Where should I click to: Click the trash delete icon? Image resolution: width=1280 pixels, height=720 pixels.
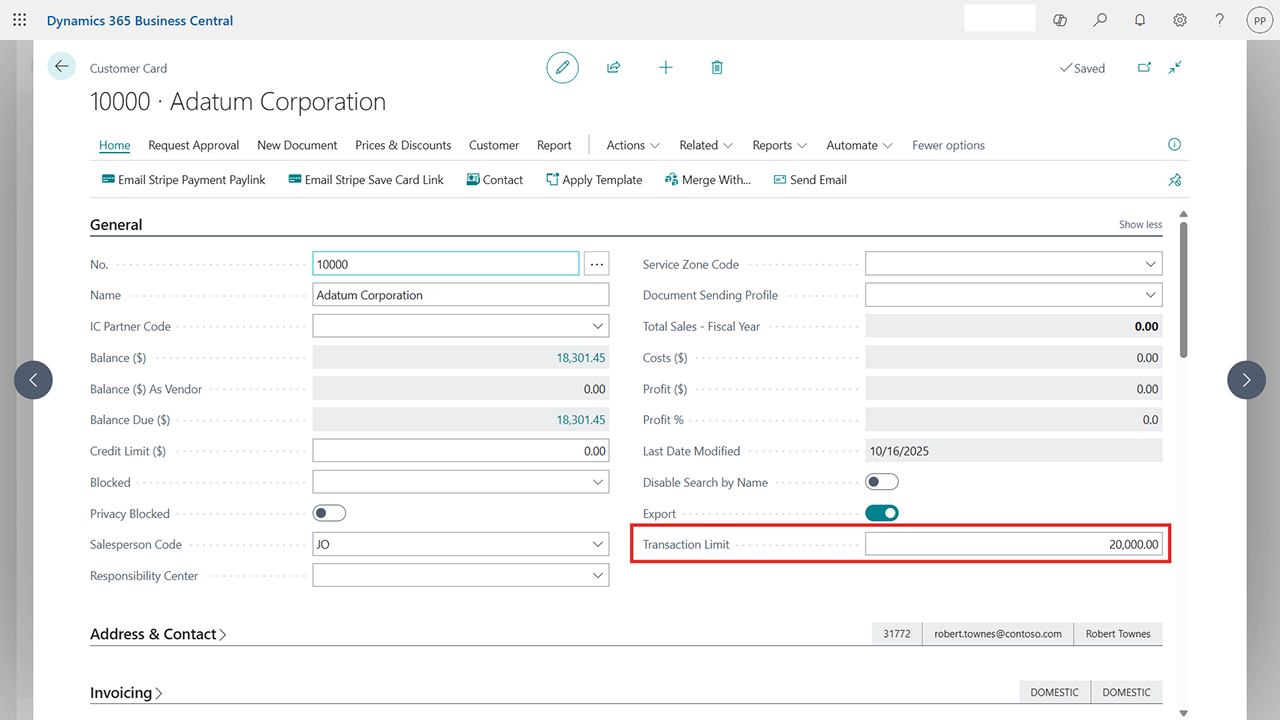[717, 67]
